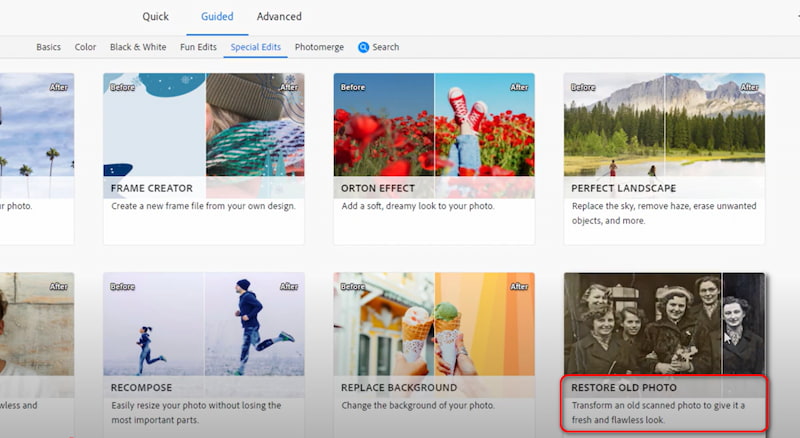The image size is (800, 438).
Task: Click "Easily resize your photo" description
Action: pos(196,412)
